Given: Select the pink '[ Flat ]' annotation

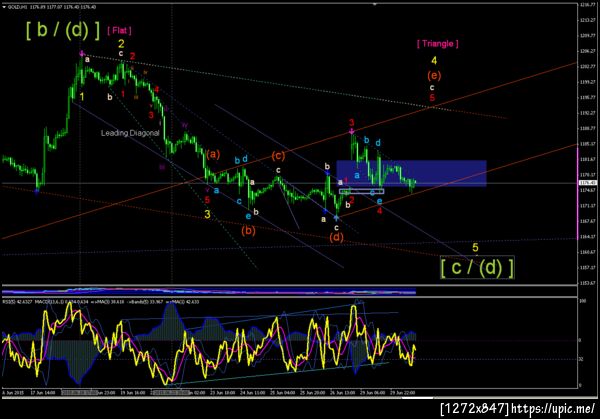Looking at the screenshot, I should [119, 30].
